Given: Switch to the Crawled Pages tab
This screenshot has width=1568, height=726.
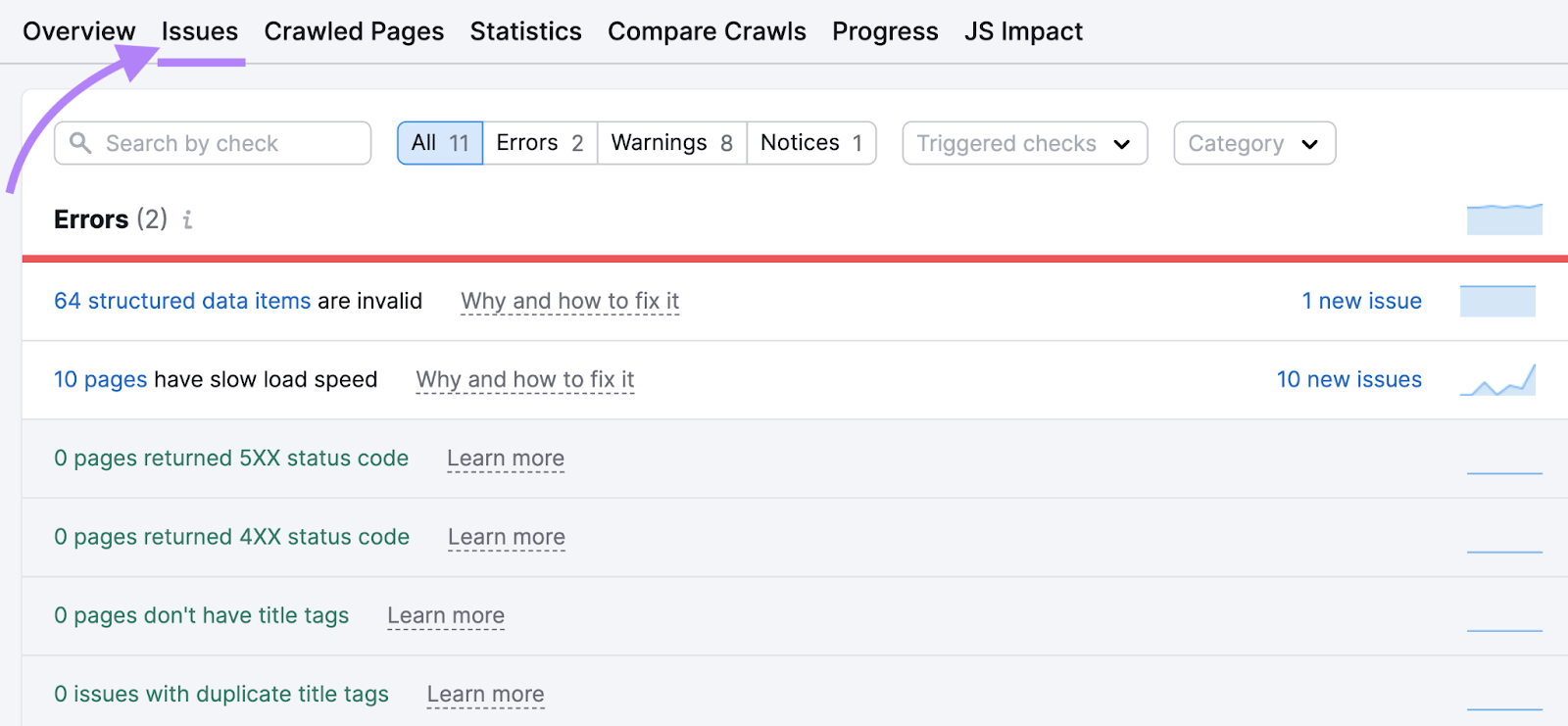Looking at the screenshot, I should [x=354, y=31].
